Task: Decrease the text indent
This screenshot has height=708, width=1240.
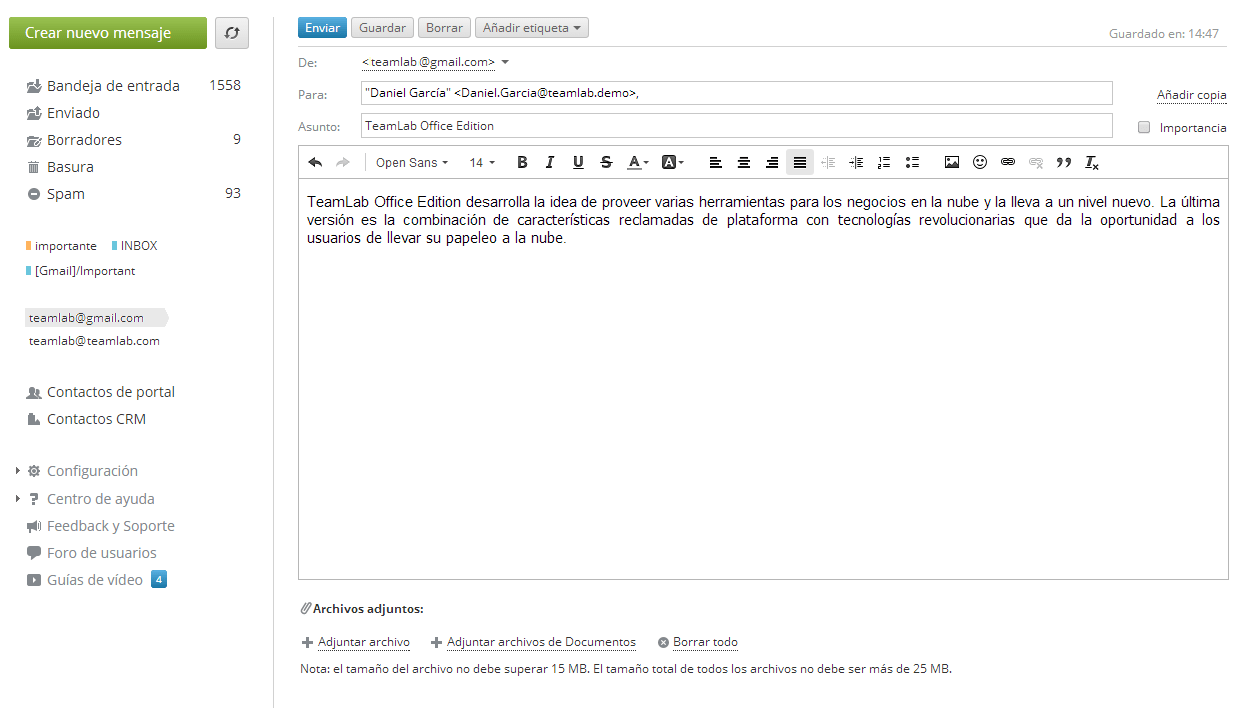Action: coord(828,162)
